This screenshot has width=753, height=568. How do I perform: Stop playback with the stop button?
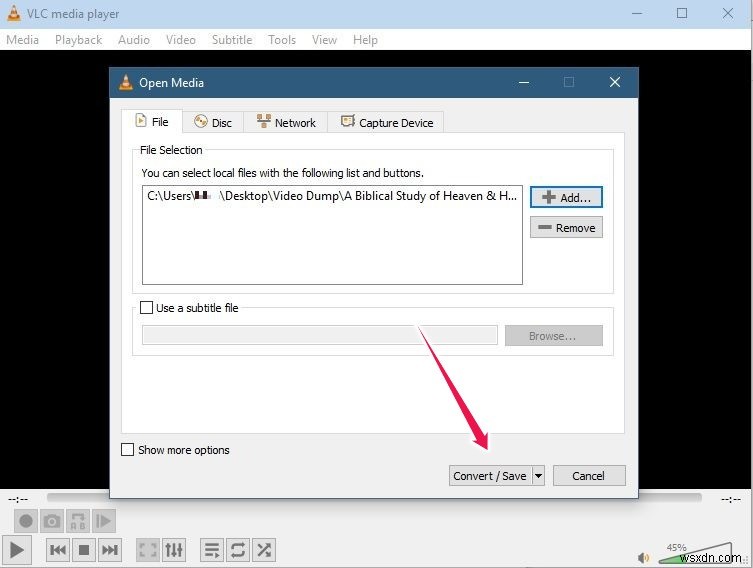click(84, 550)
